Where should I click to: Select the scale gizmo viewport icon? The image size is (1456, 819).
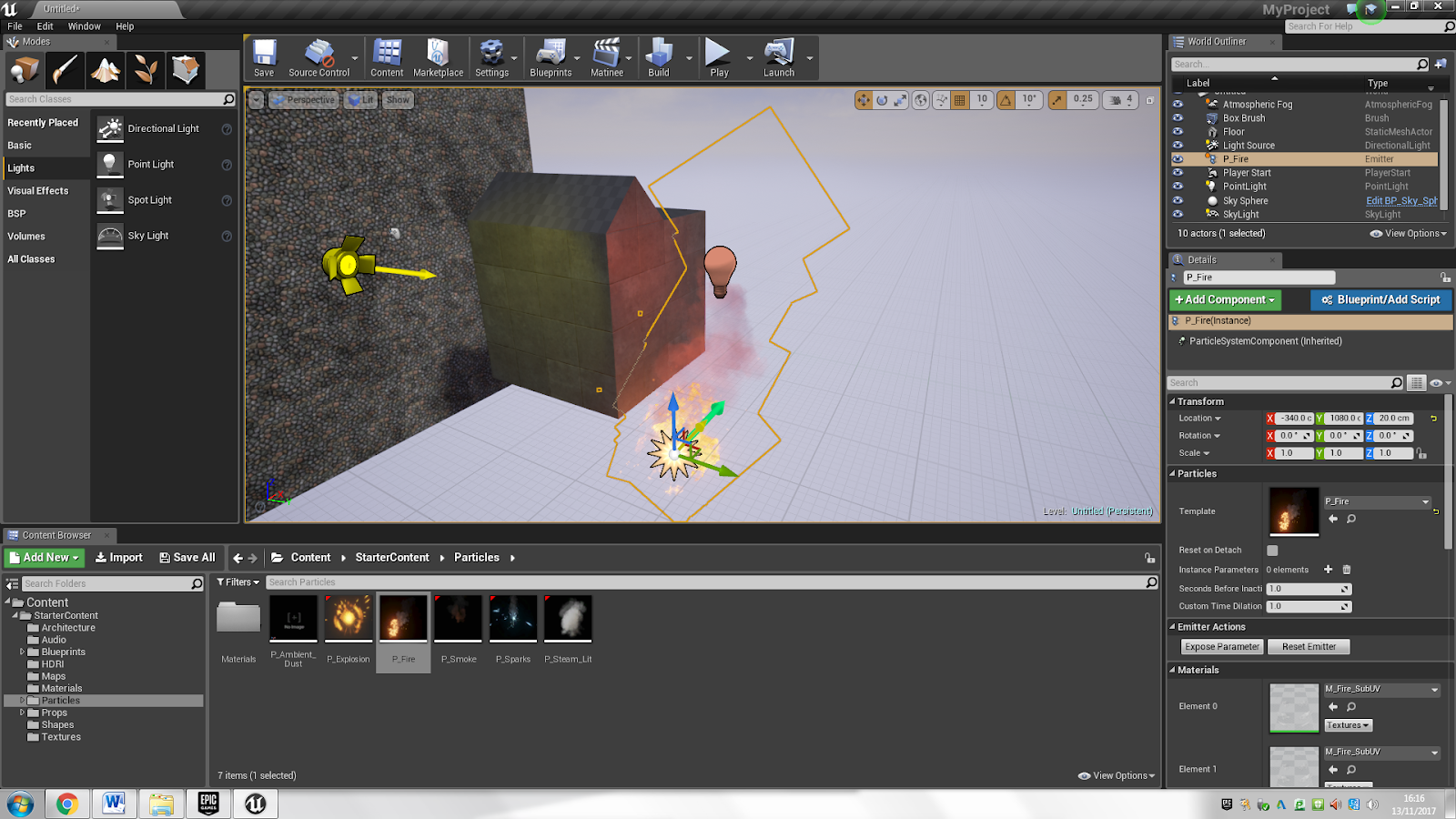[x=900, y=100]
